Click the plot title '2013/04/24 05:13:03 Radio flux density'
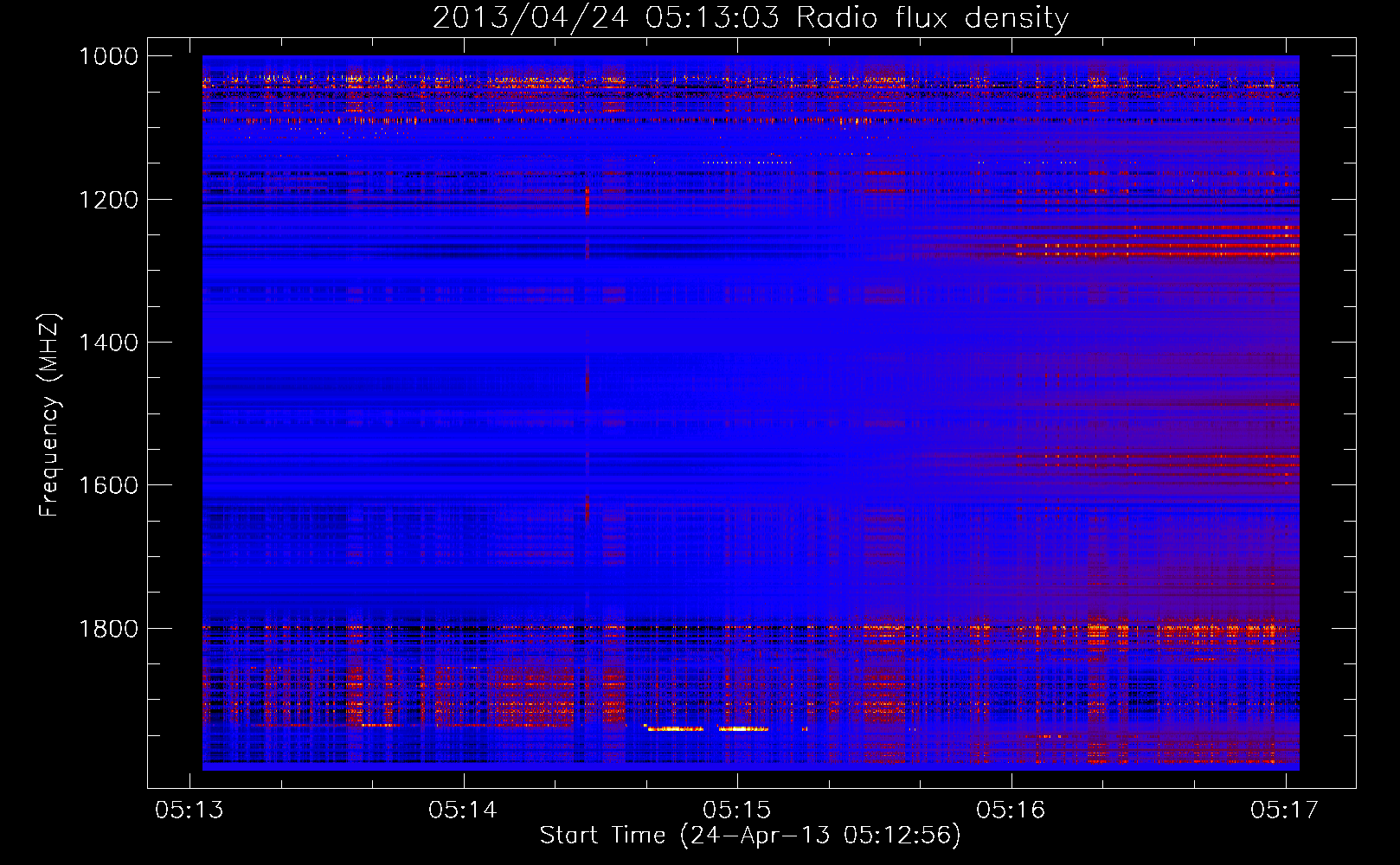The image size is (1400, 865). tap(750, 17)
